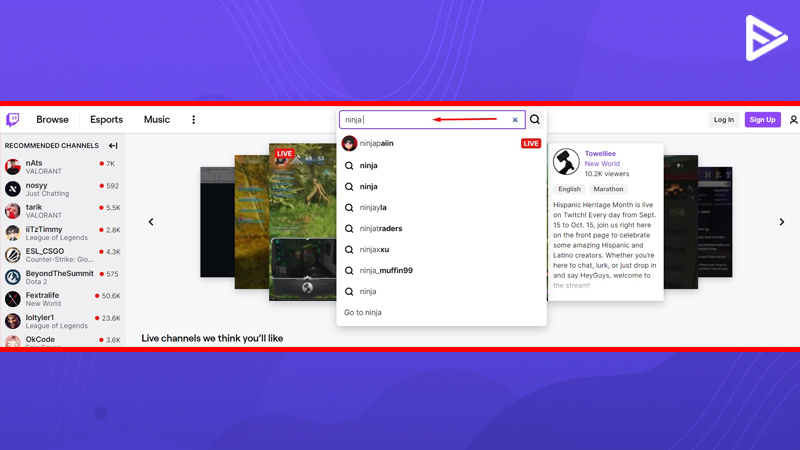Collapse the Recommended Channels sidebar
Viewport: 800px width, 450px height.
tap(113, 145)
